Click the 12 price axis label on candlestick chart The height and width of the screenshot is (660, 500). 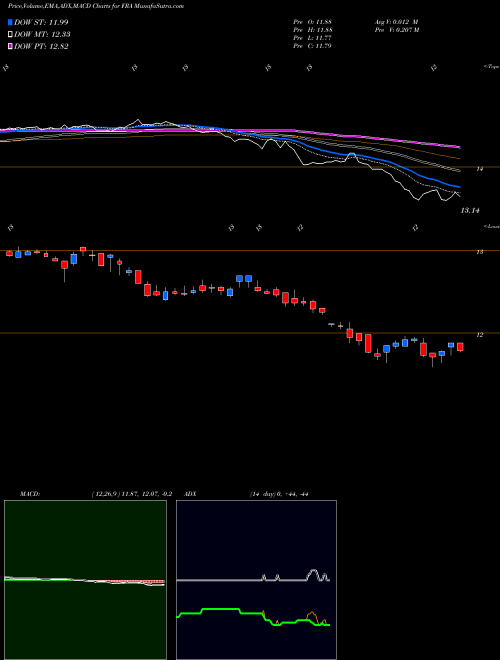point(479,335)
